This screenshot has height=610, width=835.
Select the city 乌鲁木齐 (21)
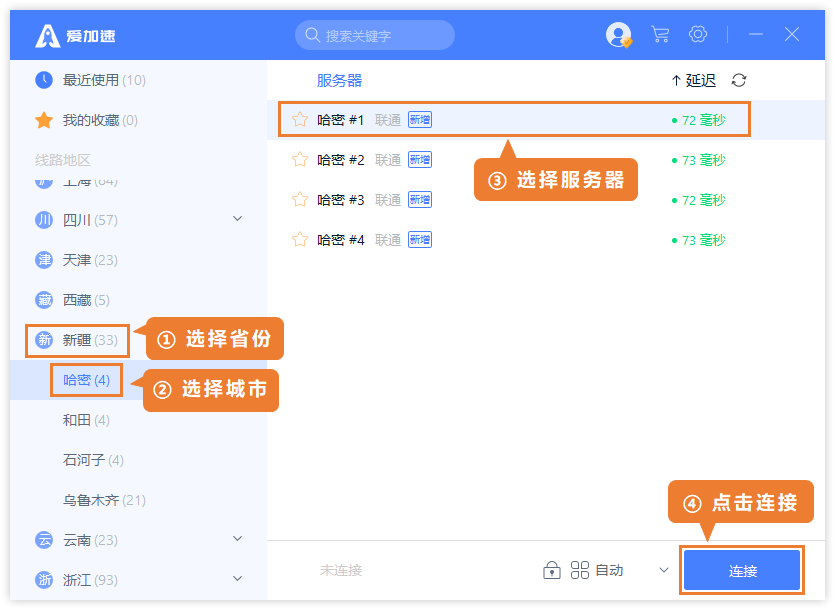point(104,500)
